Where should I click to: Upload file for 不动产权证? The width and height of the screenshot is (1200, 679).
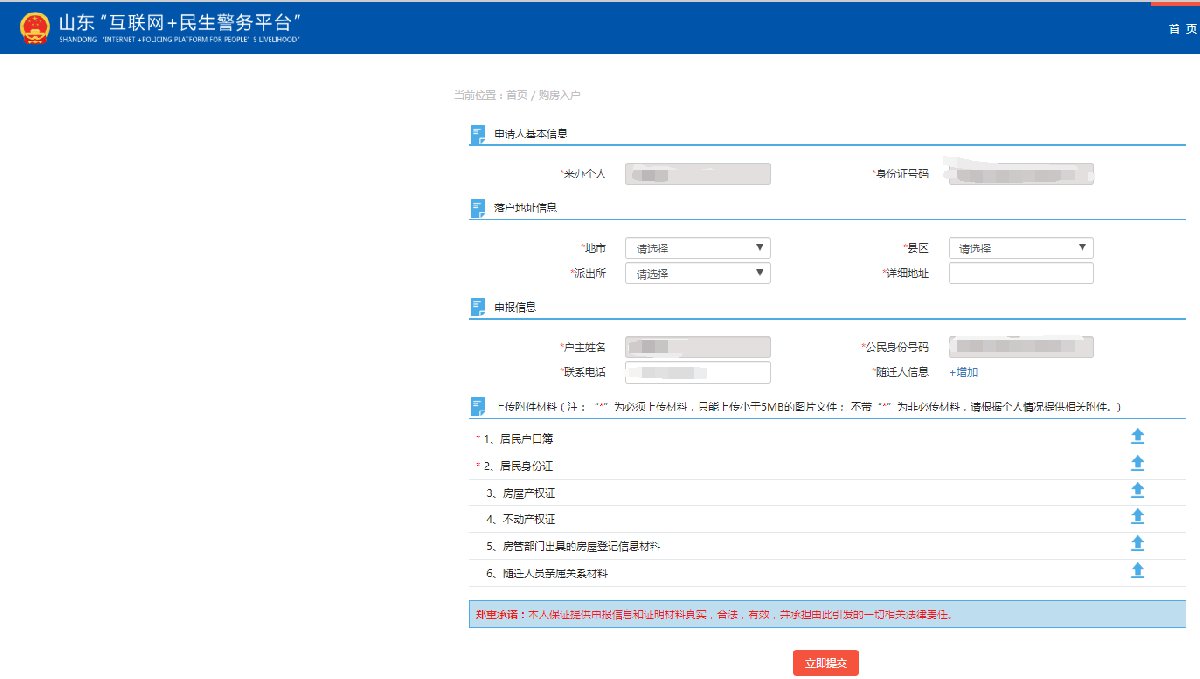point(1137,516)
